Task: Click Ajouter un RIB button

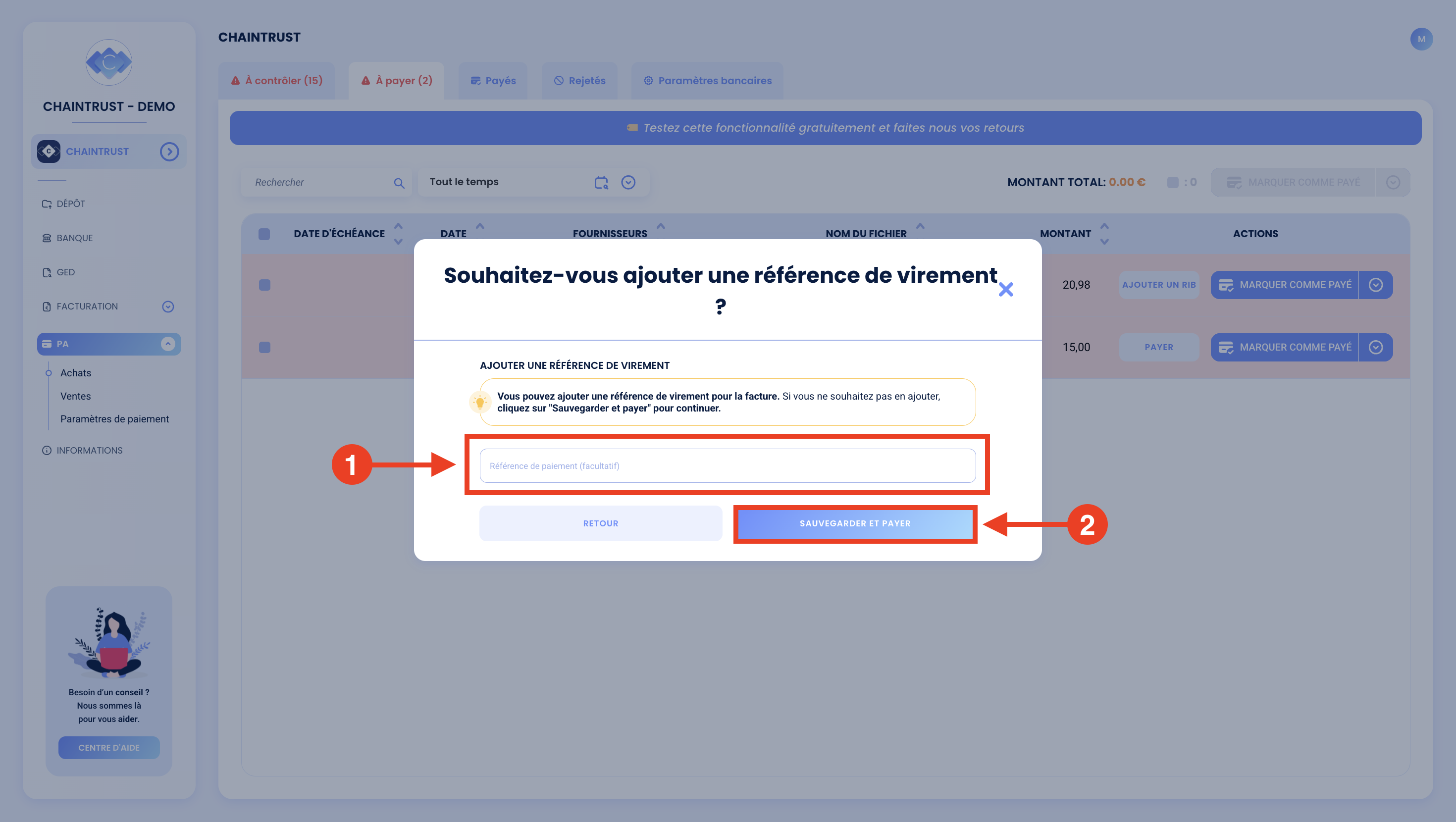Action: (x=1159, y=285)
